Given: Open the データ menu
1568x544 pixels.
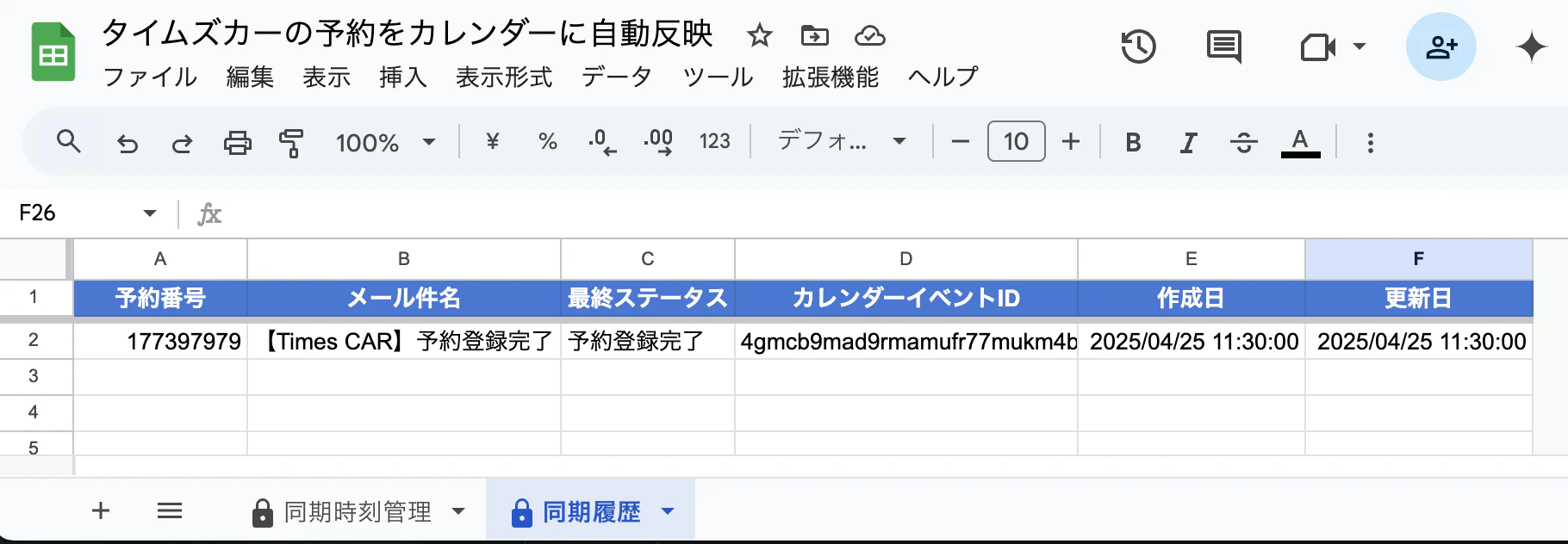Looking at the screenshot, I should (x=617, y=77).
